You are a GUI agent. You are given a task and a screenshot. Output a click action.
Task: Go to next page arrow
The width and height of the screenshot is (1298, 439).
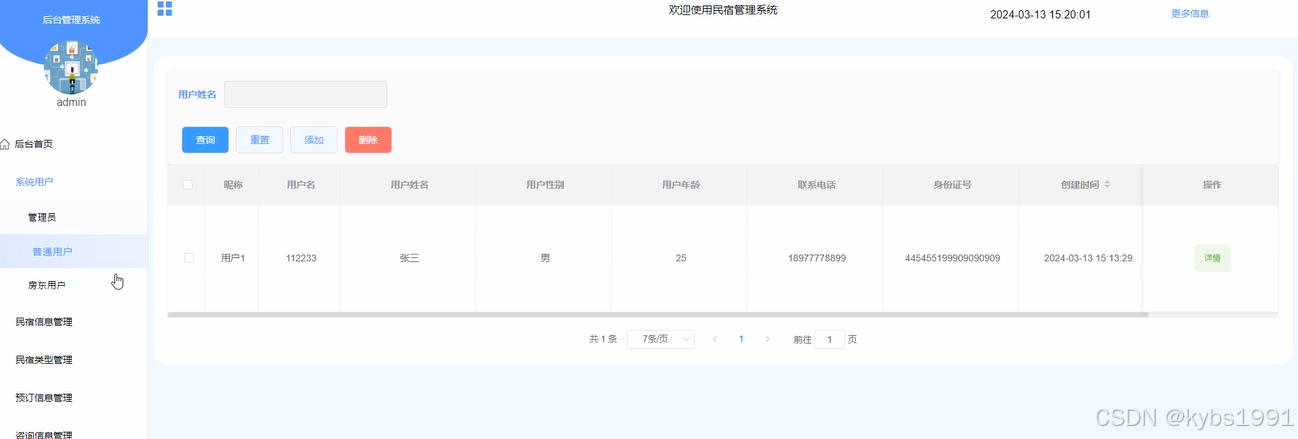(x=767, y=339)
